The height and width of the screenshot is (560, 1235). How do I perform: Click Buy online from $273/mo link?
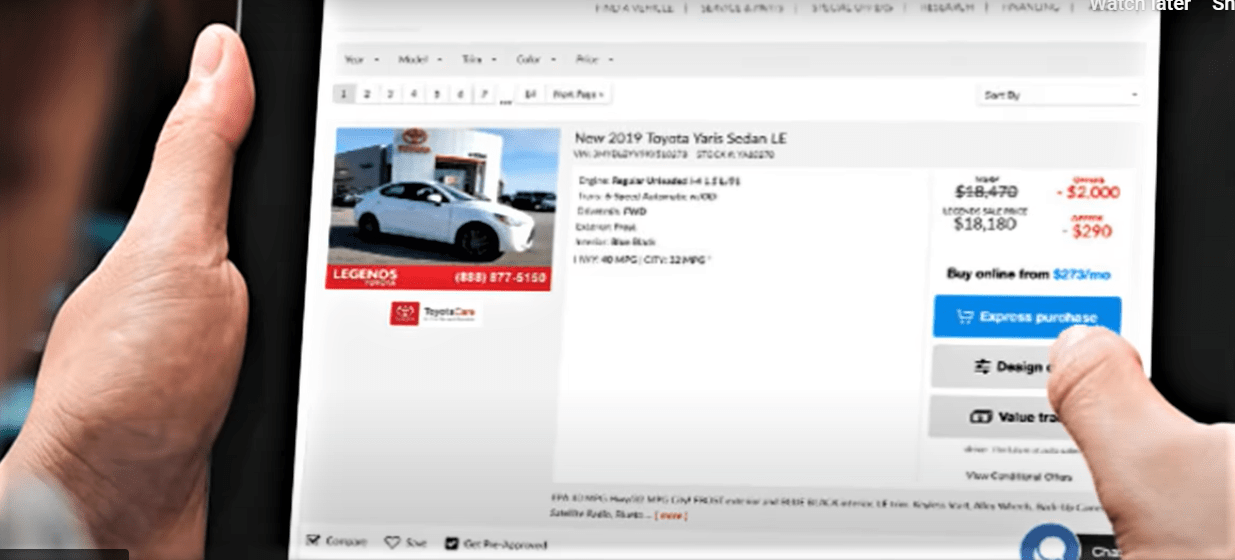coord(1029,273)
